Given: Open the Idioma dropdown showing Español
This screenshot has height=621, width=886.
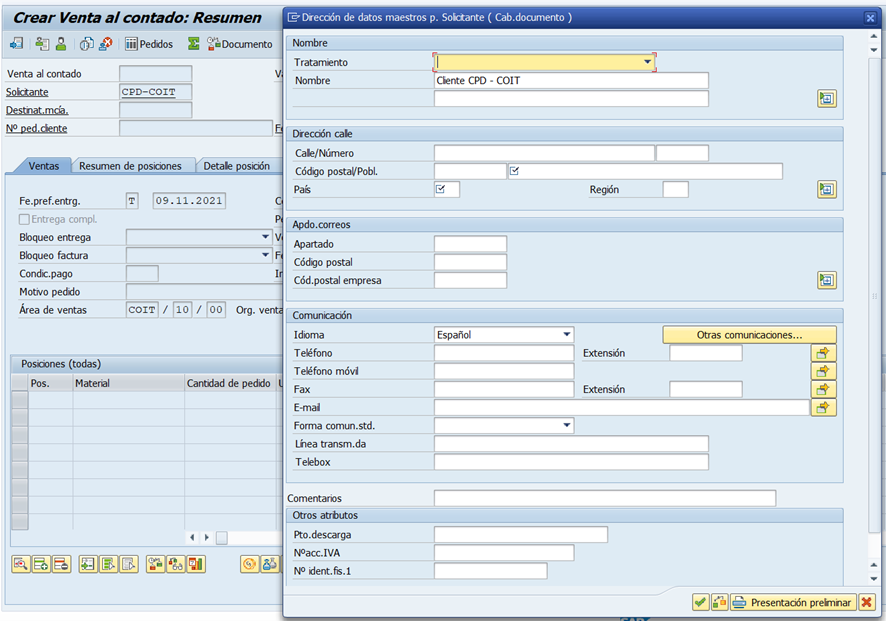Looking at the screenshot, I should (567, 335).
